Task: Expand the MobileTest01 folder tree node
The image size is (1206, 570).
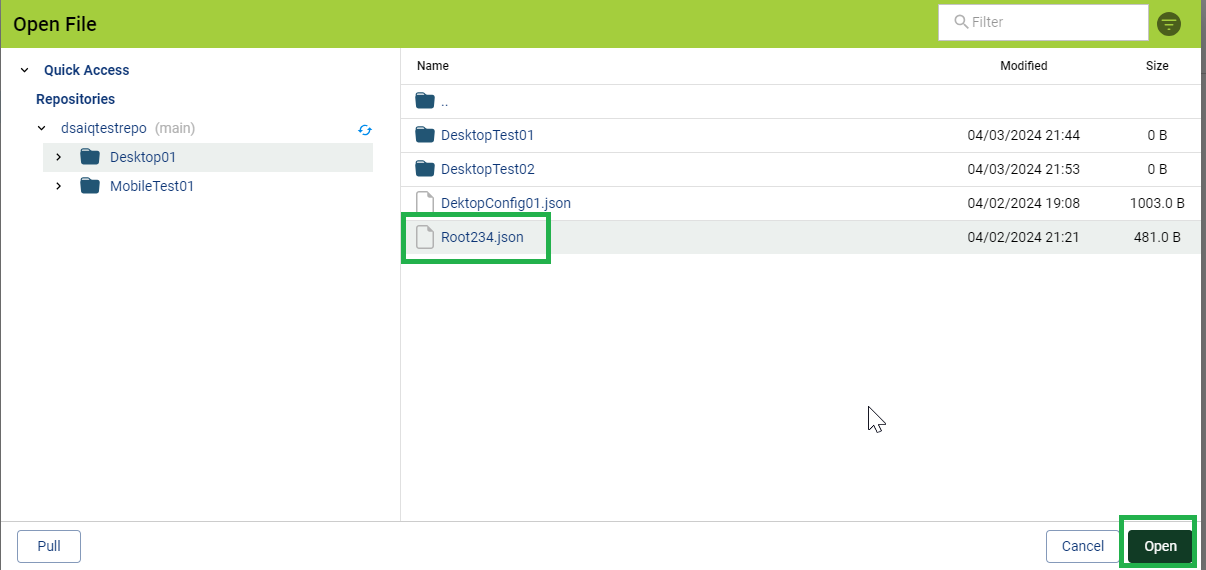Action: (59, 186)
